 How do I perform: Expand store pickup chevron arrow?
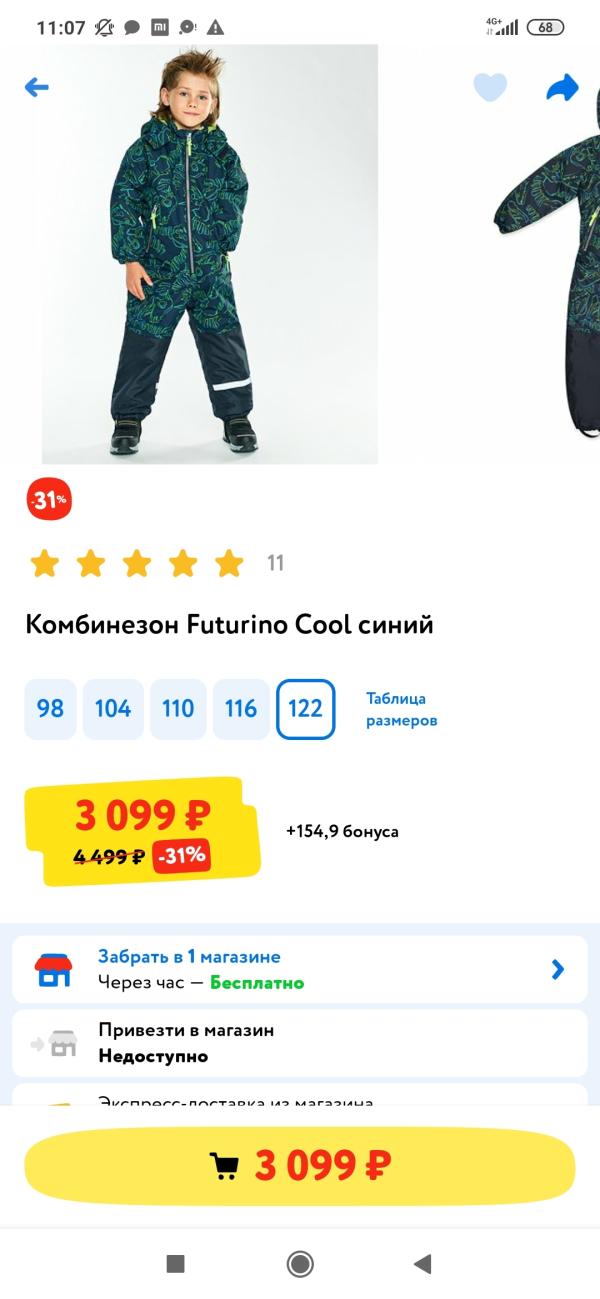tap(558, 969)
